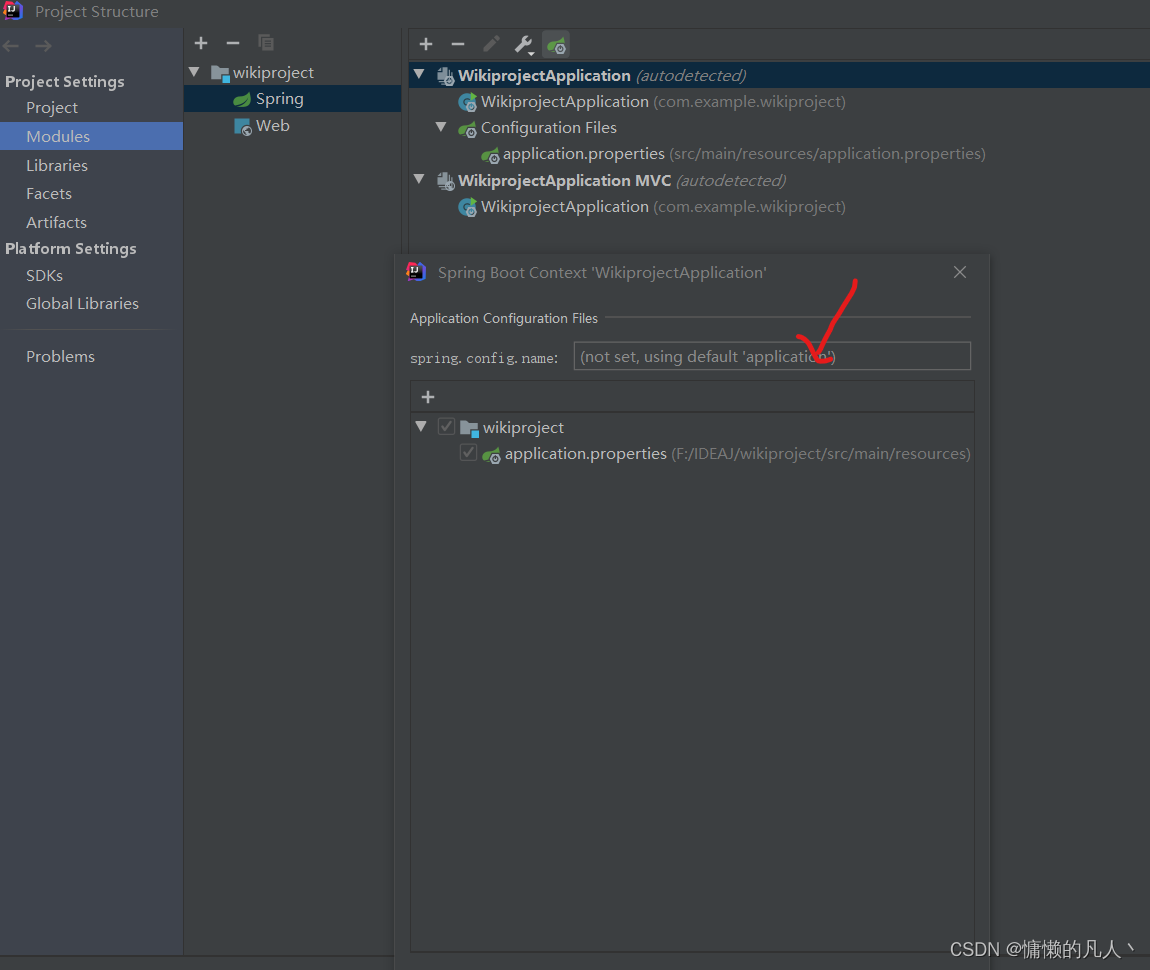This screenshot has height=970, width=1150.
Task: Click the Project Settings heading
Action: pyautogui.click(x=65, y=81)
